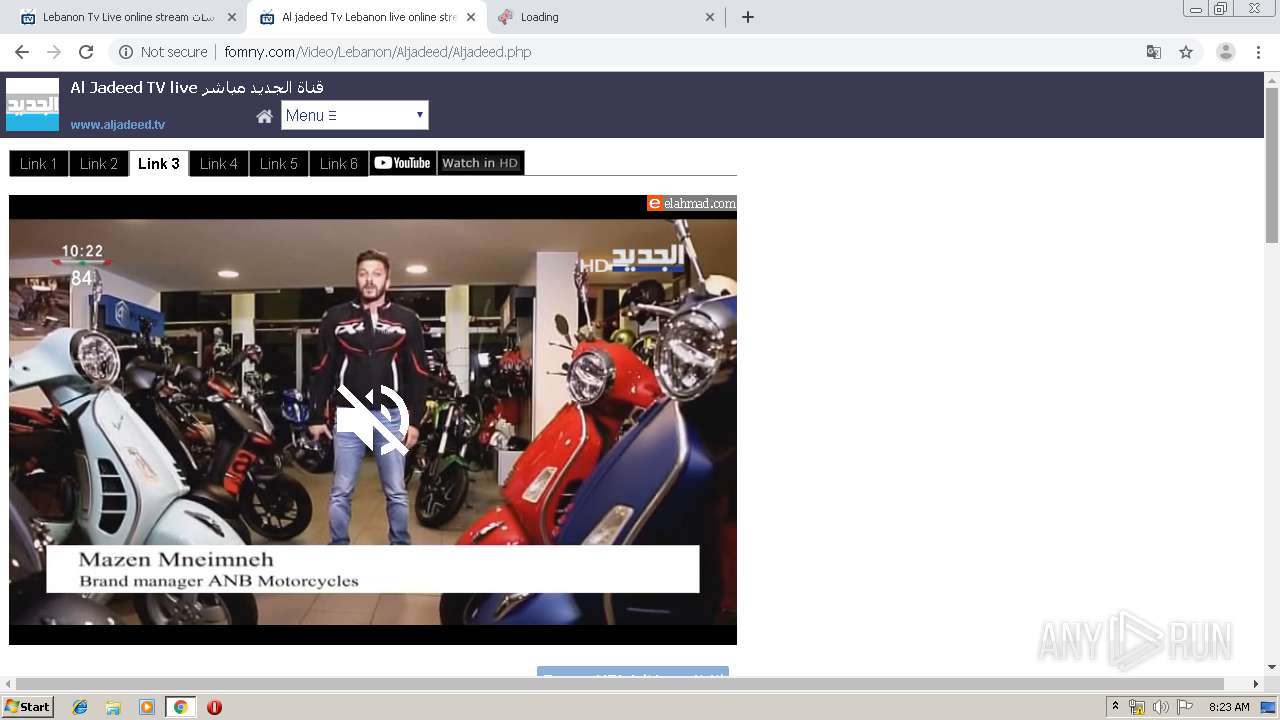The width and height of the screenshot is (1280, 720).
Task: Open the network tray icon
Action: pyautogui.click(x=1137, y=707)
